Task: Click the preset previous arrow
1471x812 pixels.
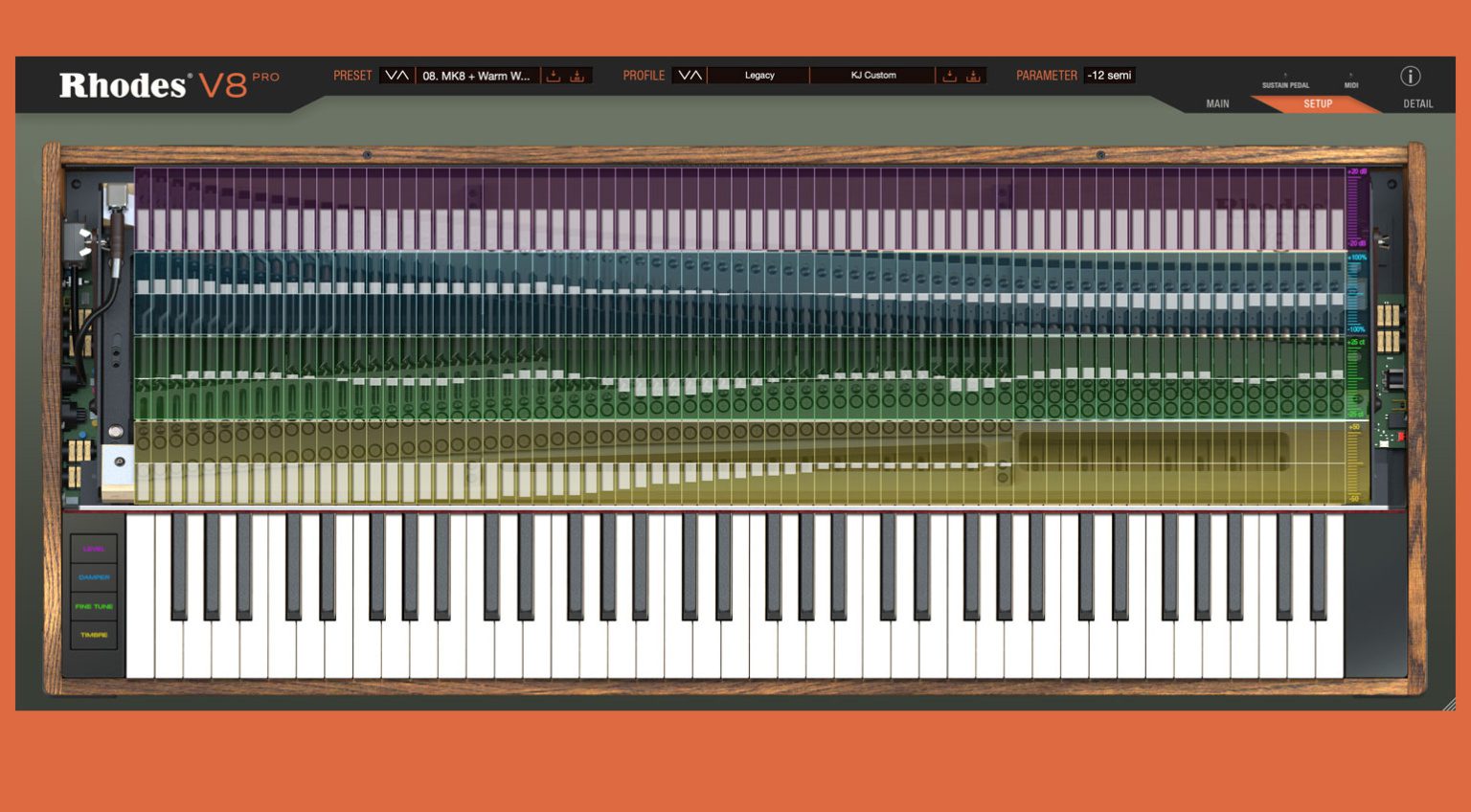Action: pyautogui.click(x=391, y=75)
